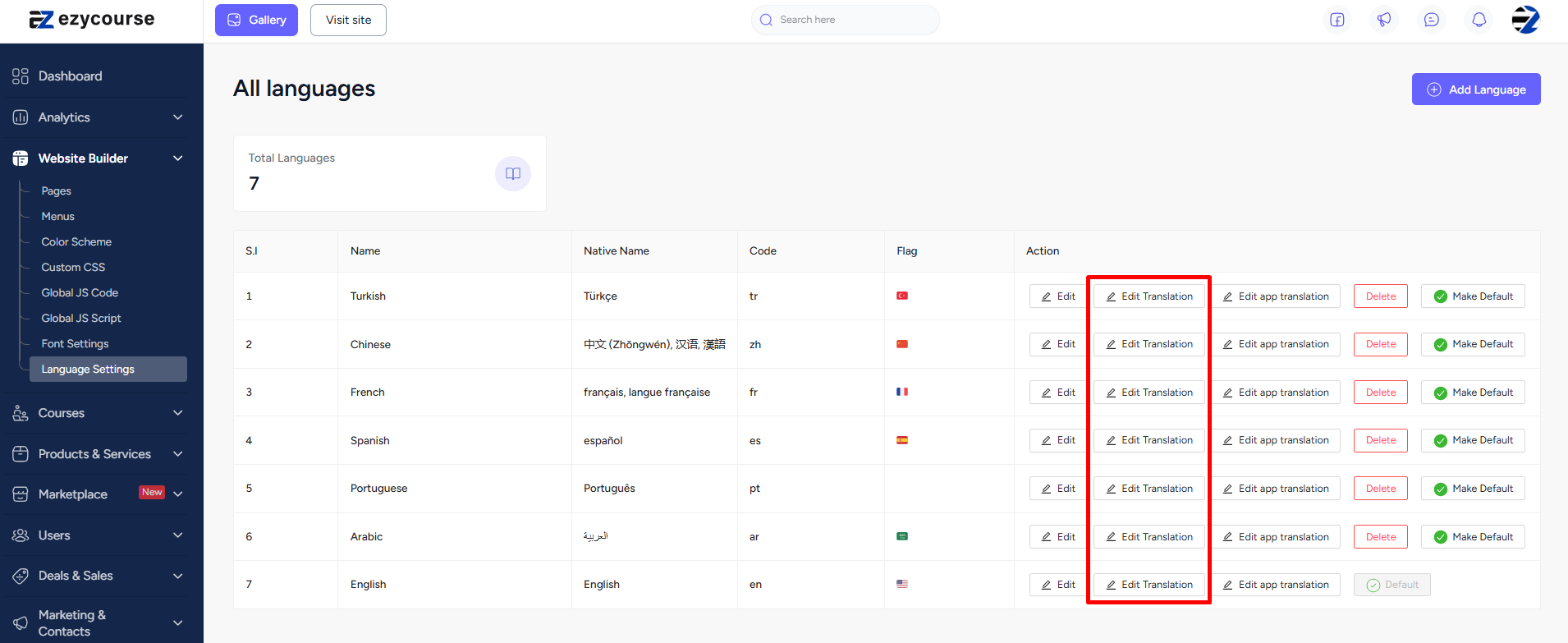1568x643 pixels.
Task: Click Edit app translation for English
Action: [1276, 585]
